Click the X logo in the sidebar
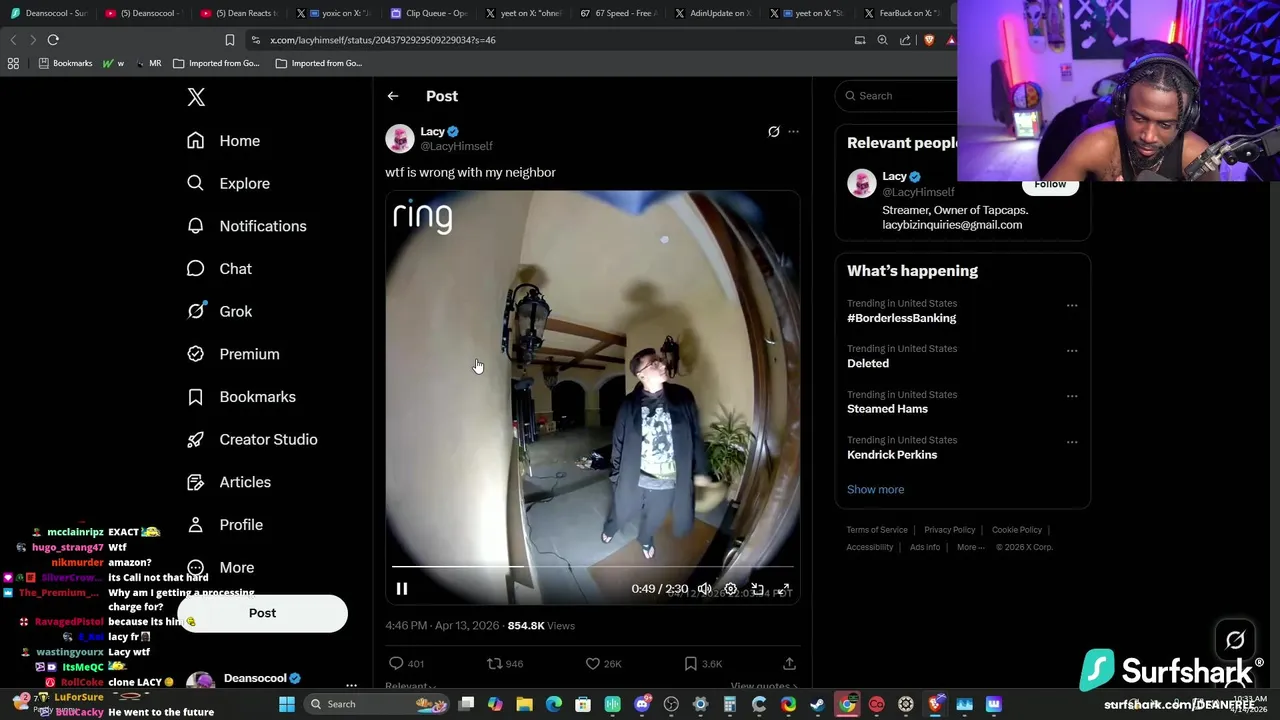 (196, 97)
